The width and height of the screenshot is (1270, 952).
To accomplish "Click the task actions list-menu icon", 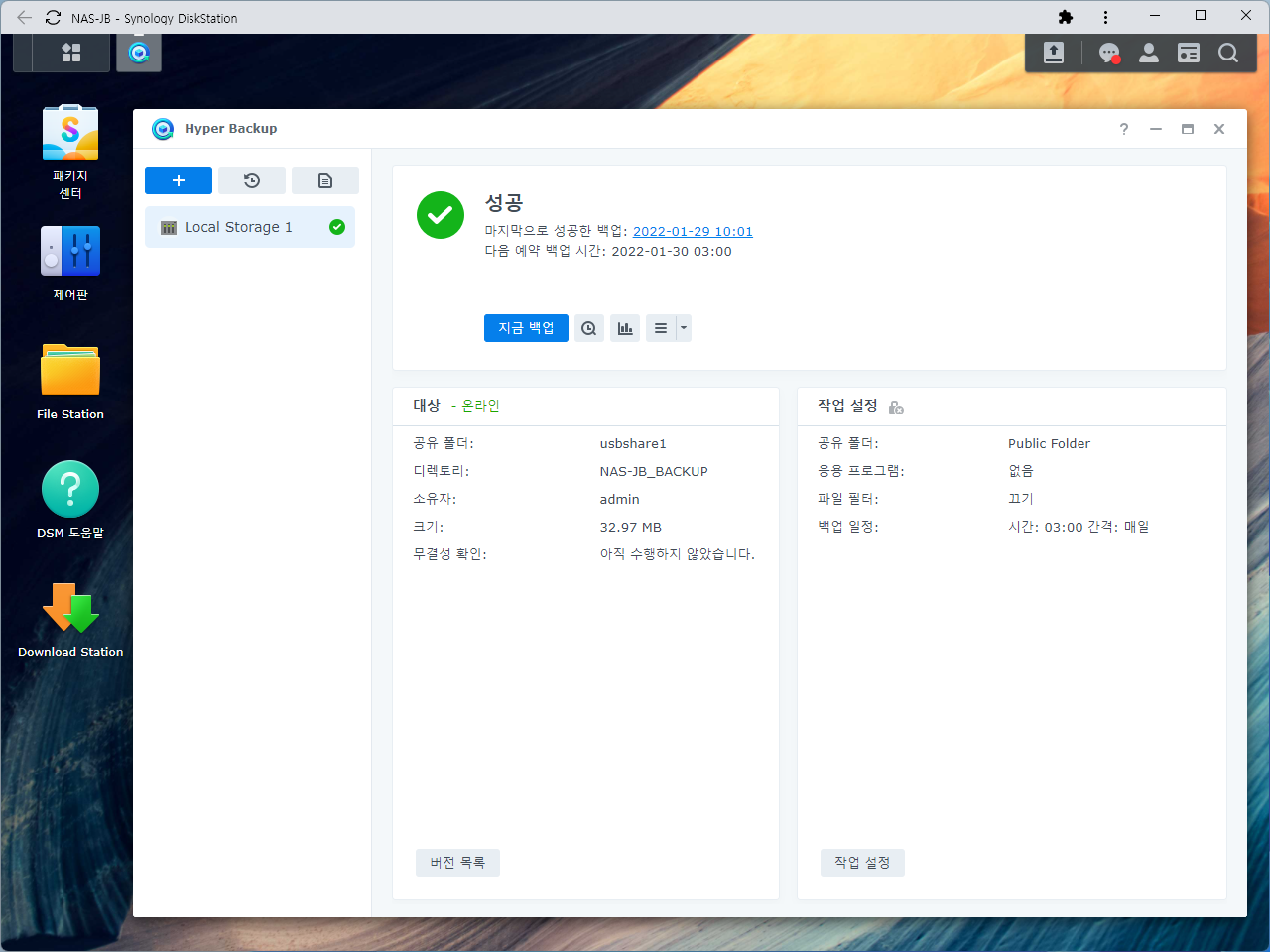I will pyautogui.click(x=661, y=328).
